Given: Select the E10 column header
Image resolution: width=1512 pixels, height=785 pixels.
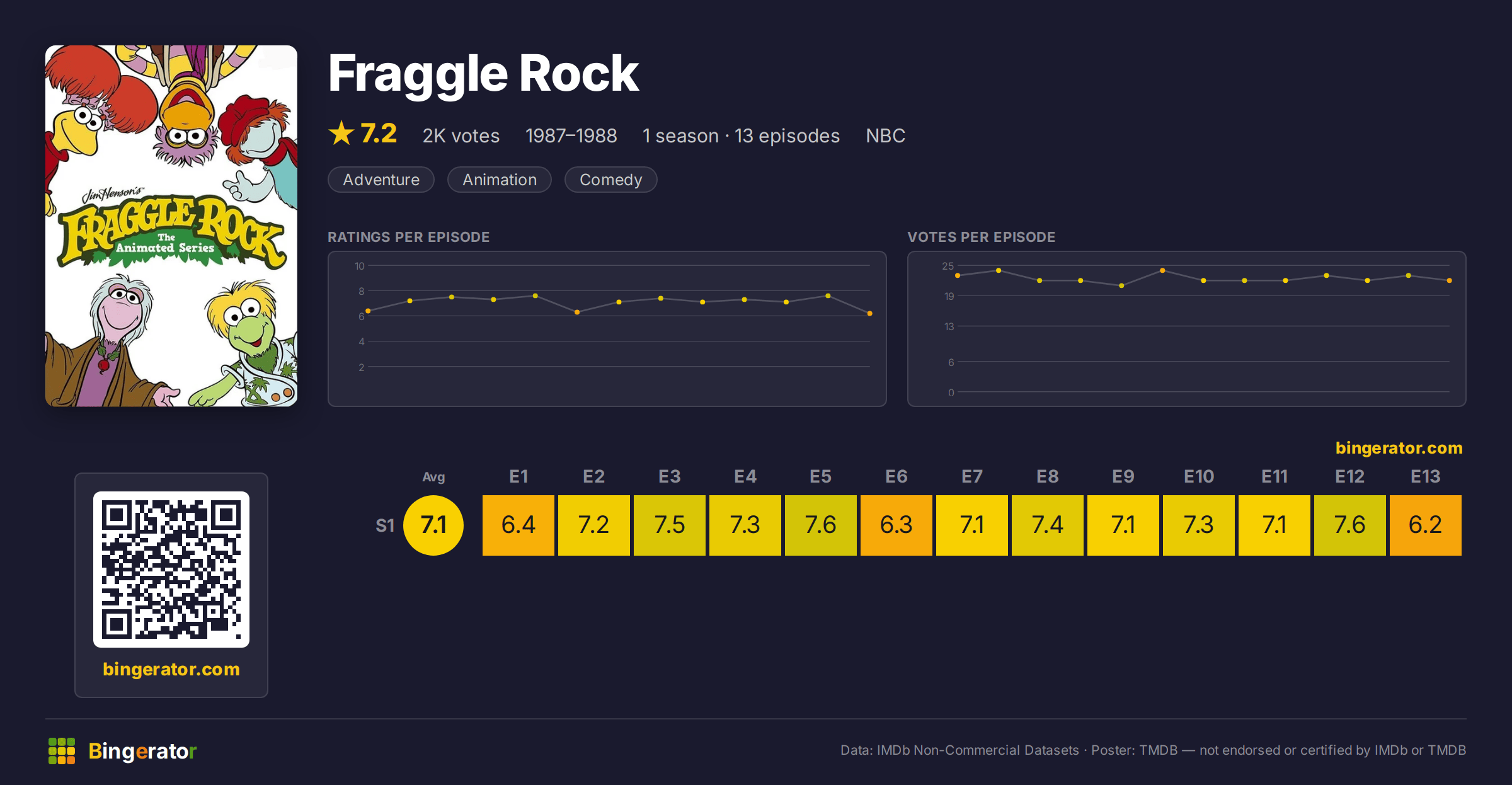Looking at the screenshot, I should 1199,476.
